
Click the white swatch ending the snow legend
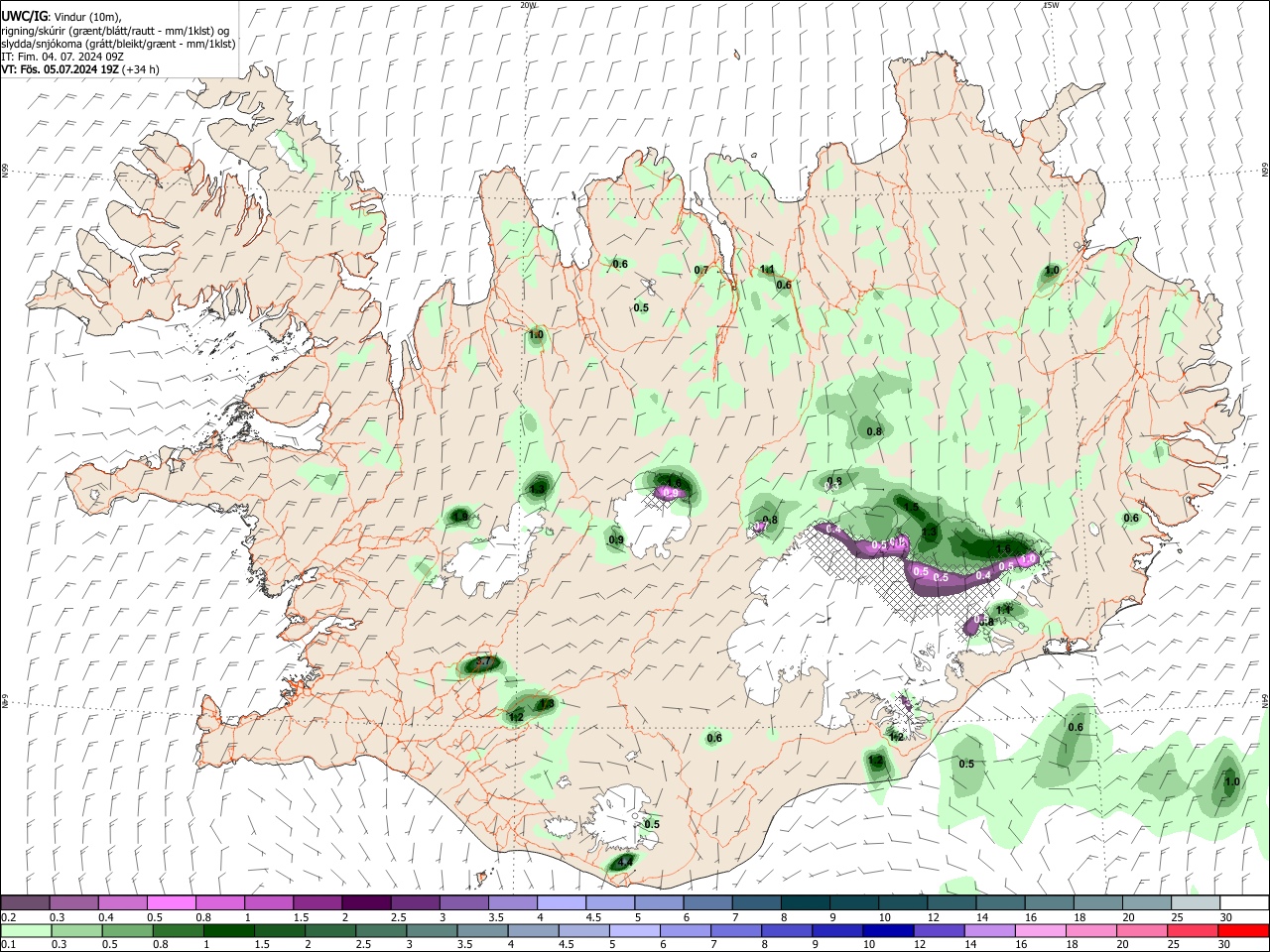click(x=1242, y=903)
